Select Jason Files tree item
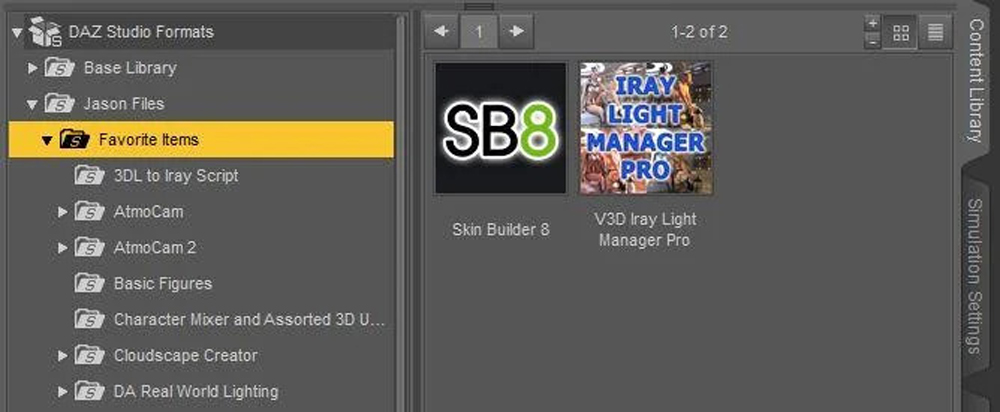Viewport: 1000px width, 412px height. pyautogui.click(x=124, y=103)
